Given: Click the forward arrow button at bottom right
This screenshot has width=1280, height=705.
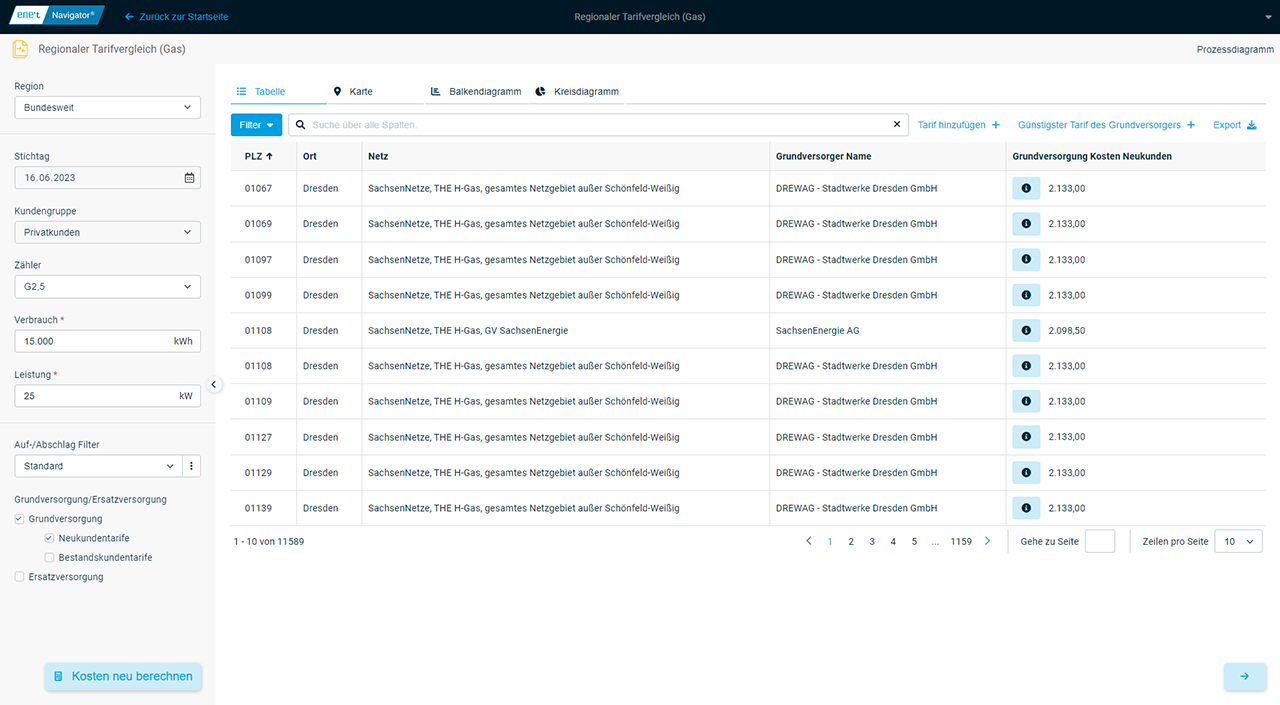Looking at the screenshot, I should (1244, 677).
